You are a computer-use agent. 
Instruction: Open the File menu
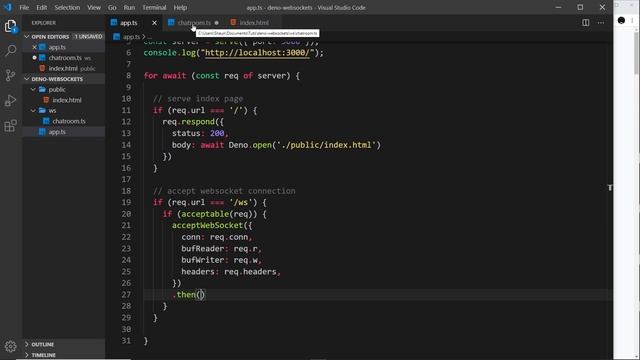pyautogui.click(x=24, y=7)
